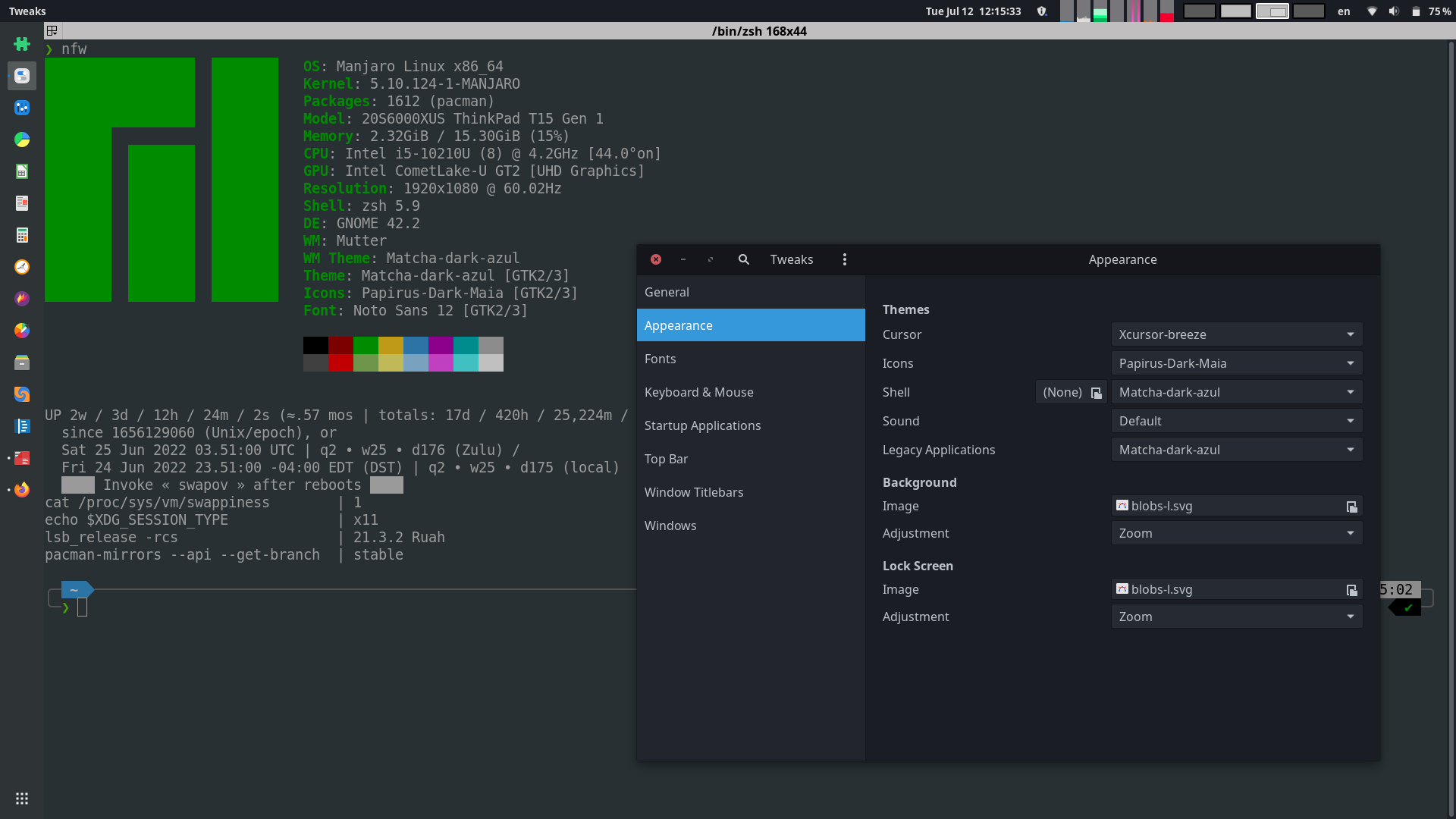The image size is (1456, 819).
Task: Open the Background image file chooser icon
Action: click(1353, 506)
